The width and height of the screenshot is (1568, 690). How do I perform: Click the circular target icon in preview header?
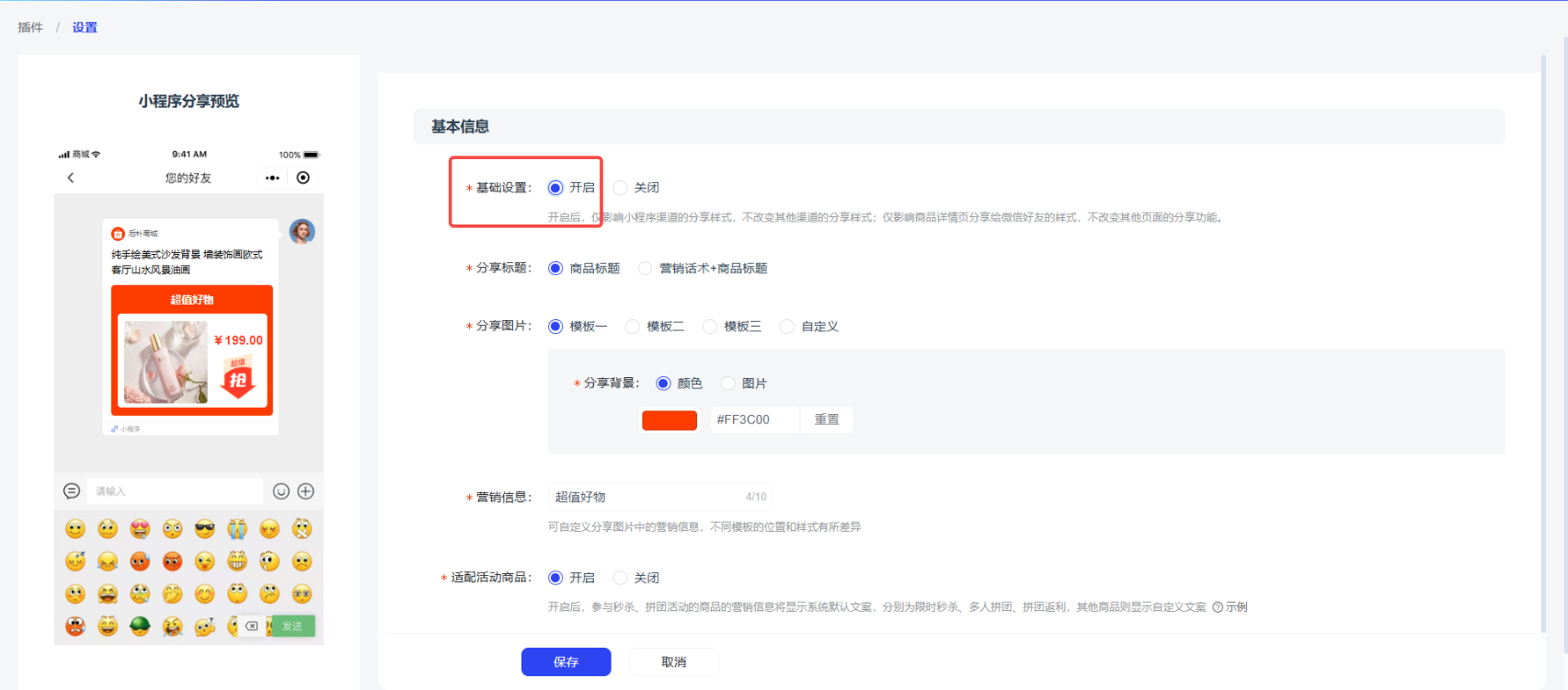point(303,178)
